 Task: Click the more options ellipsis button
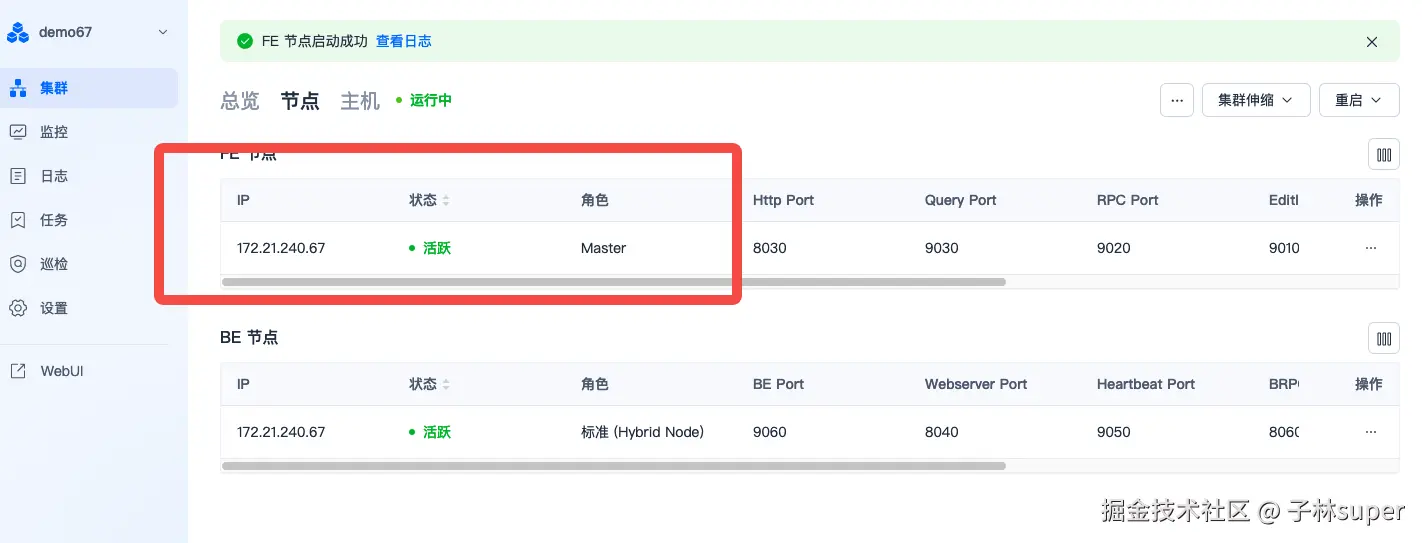tap(1177, 100)
